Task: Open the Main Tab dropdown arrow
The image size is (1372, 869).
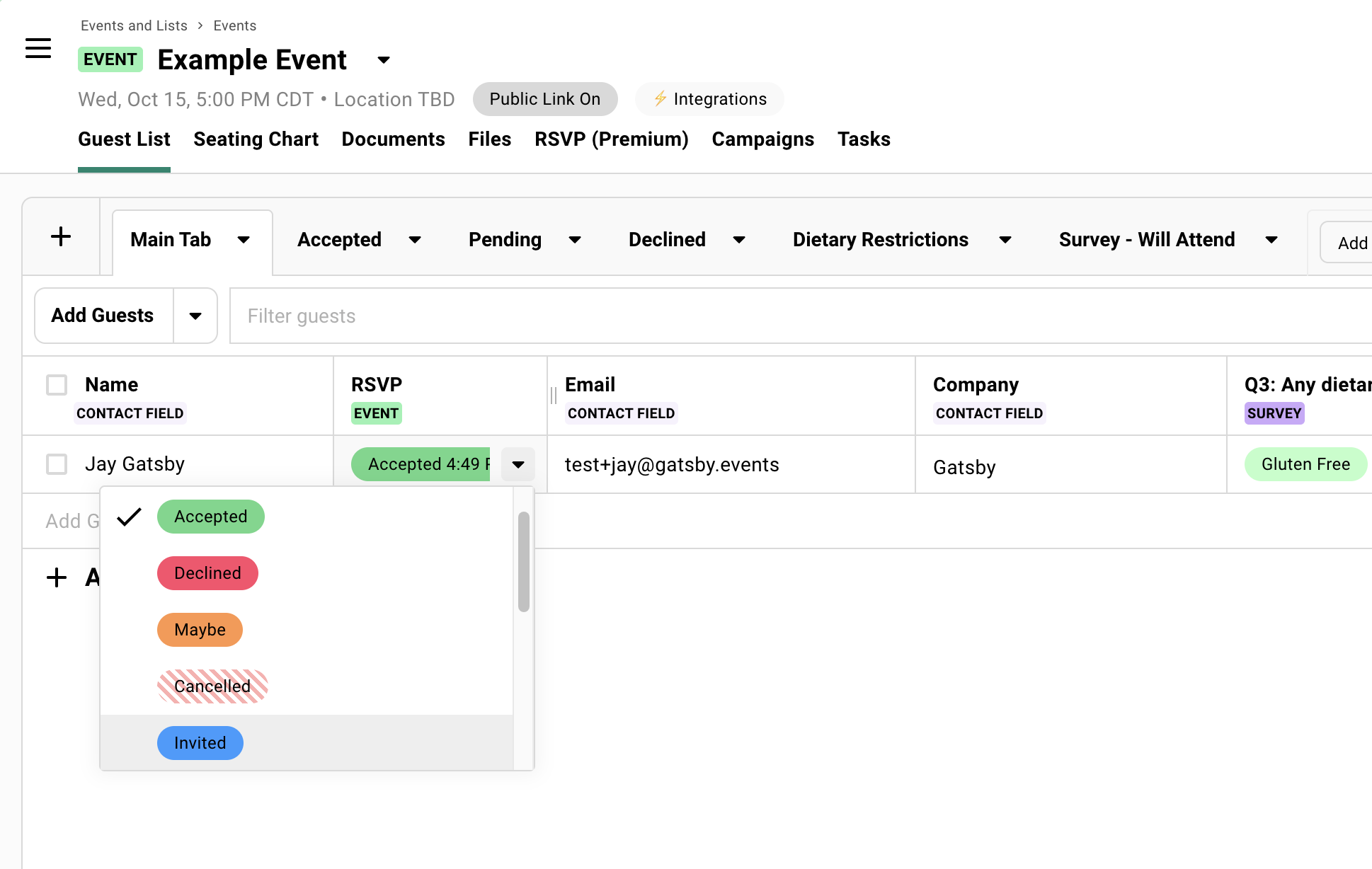Action: 244,240
